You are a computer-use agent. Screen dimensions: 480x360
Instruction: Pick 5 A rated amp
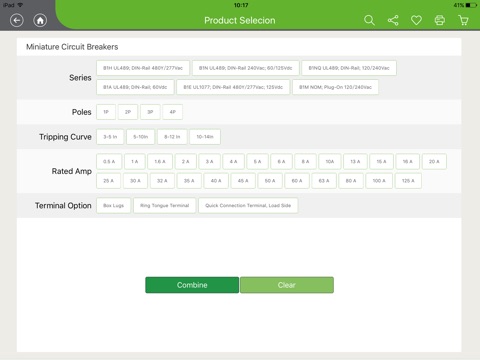[257, 162]
